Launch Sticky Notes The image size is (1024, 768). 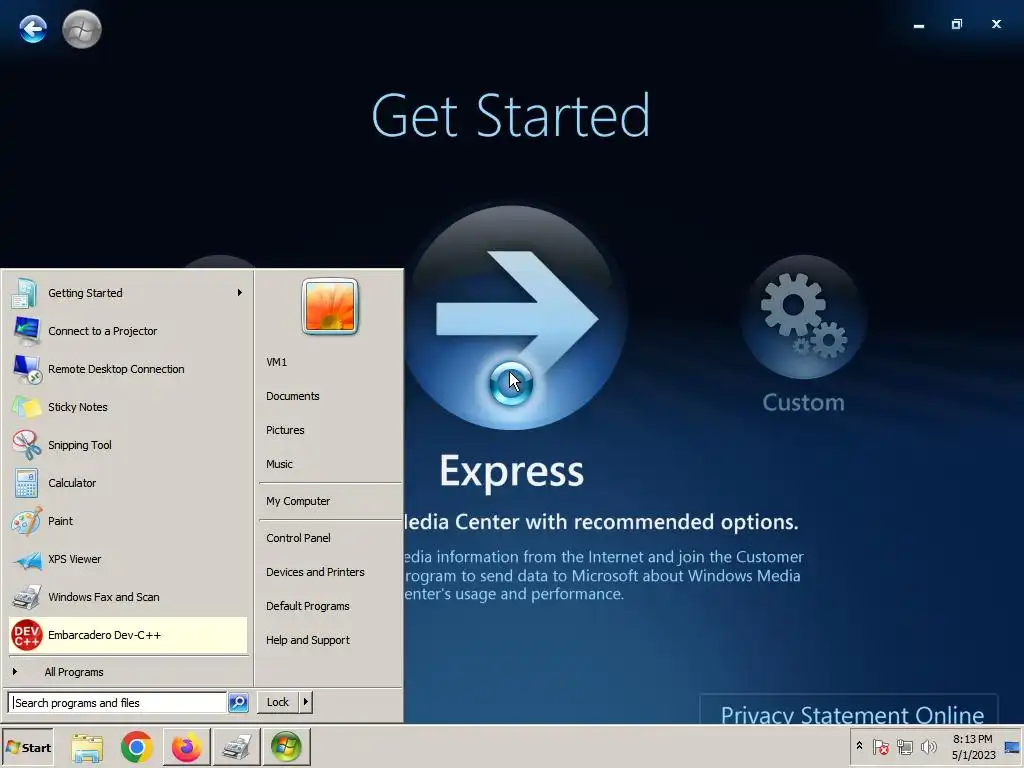128,407
